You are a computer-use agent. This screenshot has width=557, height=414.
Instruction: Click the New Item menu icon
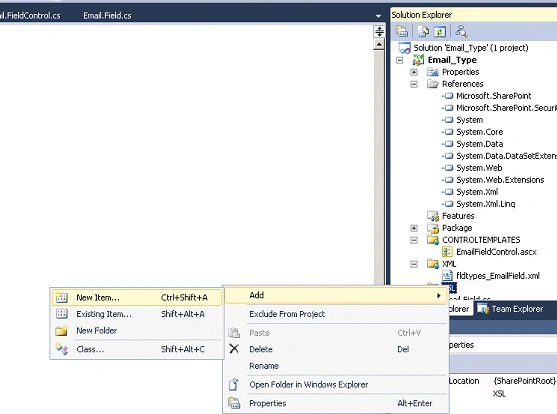61,297
